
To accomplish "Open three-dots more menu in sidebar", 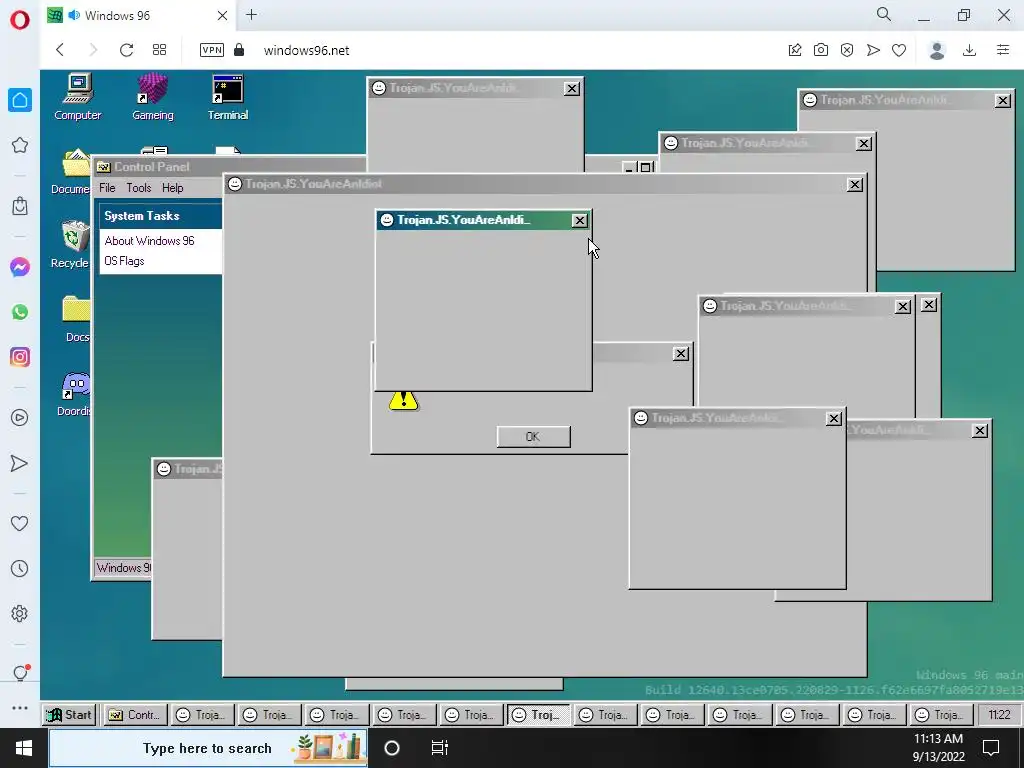I will [x=20, y=708].
